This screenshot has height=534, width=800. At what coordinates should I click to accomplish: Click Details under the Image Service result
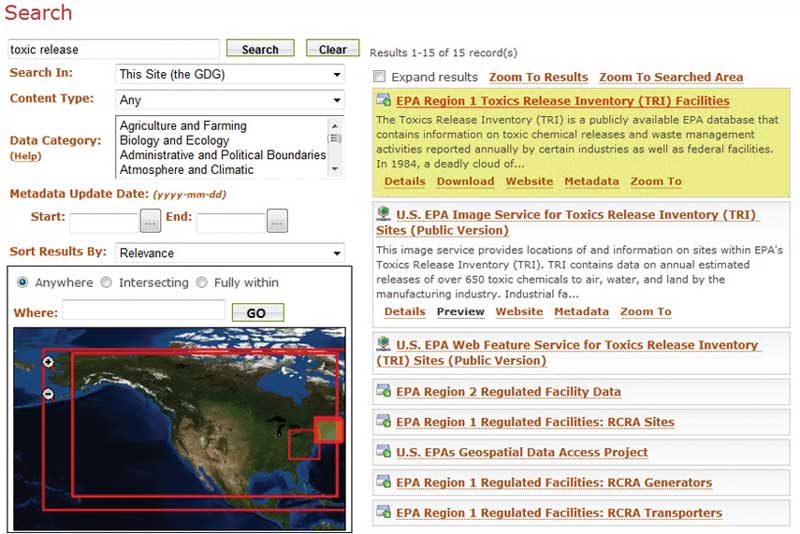click(405, 312)
